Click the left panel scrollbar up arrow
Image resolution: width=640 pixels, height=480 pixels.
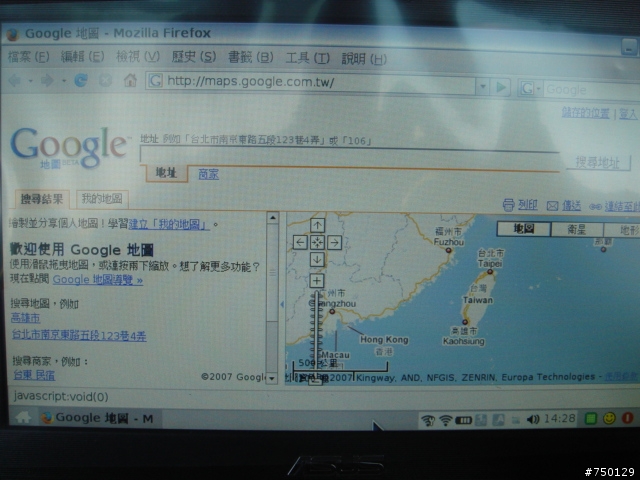[x=272, y=218]
